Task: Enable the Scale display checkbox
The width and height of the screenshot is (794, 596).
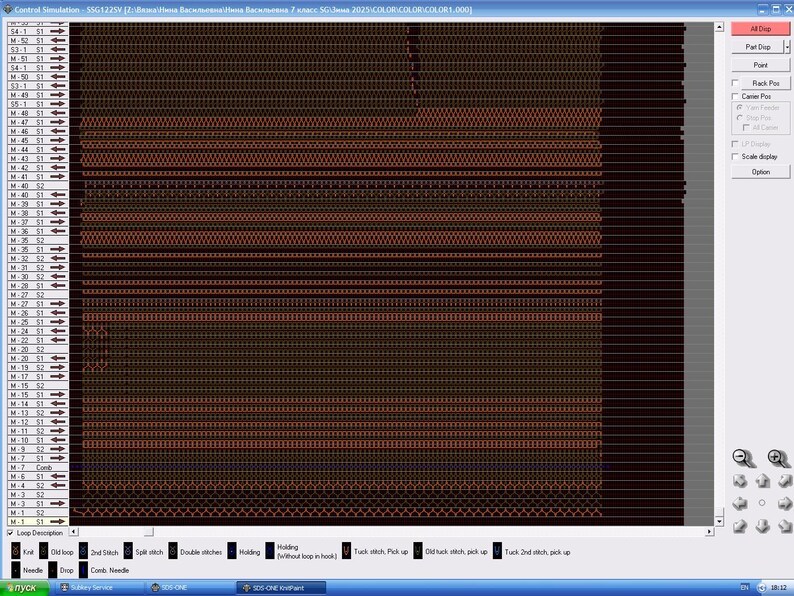Action: (735, 156)
